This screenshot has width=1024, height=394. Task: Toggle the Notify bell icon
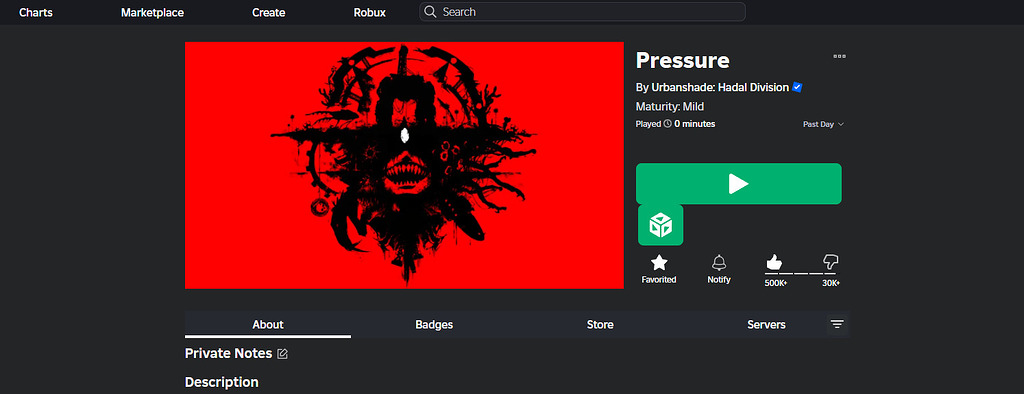coord(719,263)
